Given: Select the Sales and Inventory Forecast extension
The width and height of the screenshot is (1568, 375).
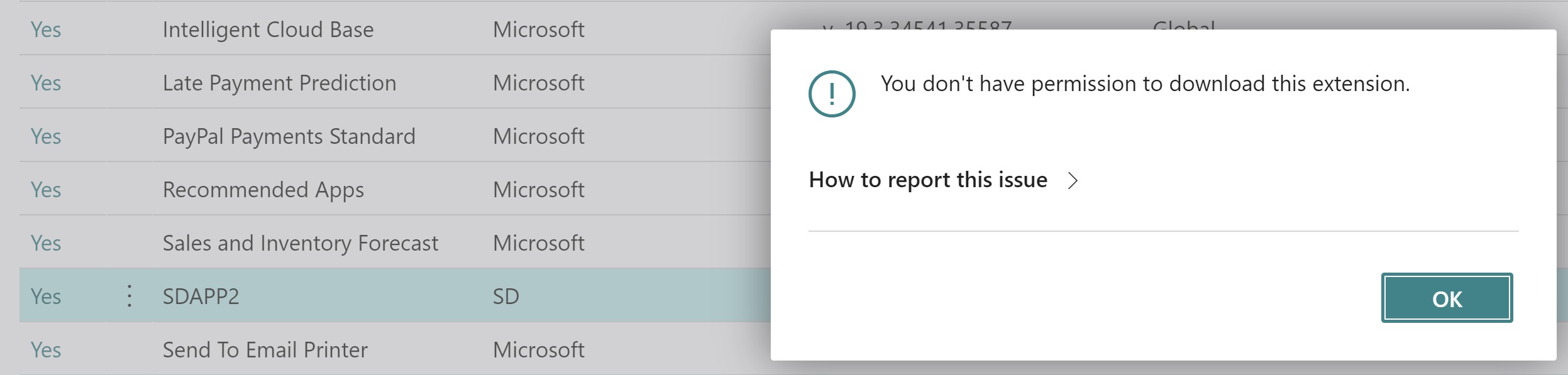Looking at the screenshot, I should pyautogui.click(x=300, y=243).
